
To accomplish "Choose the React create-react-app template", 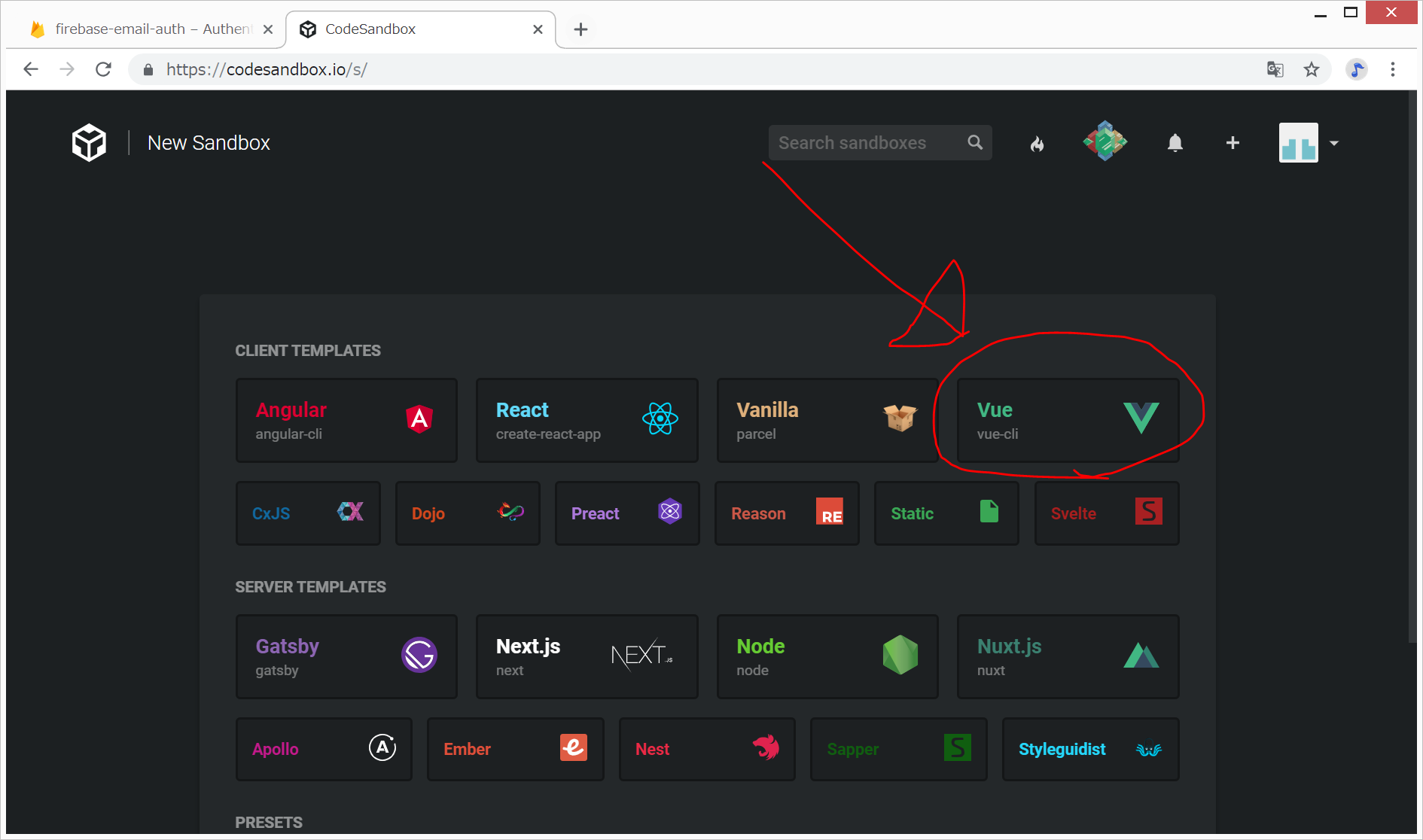I will (x=587, y=420).
